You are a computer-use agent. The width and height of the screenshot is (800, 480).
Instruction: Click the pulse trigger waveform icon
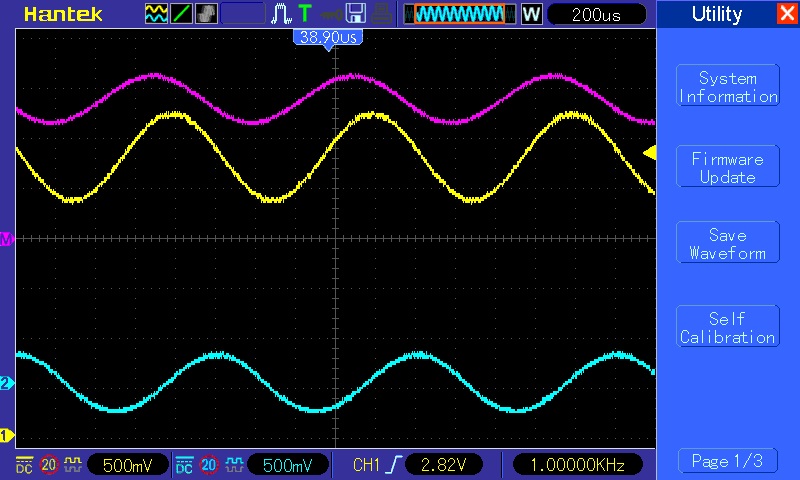click(279, 14)
